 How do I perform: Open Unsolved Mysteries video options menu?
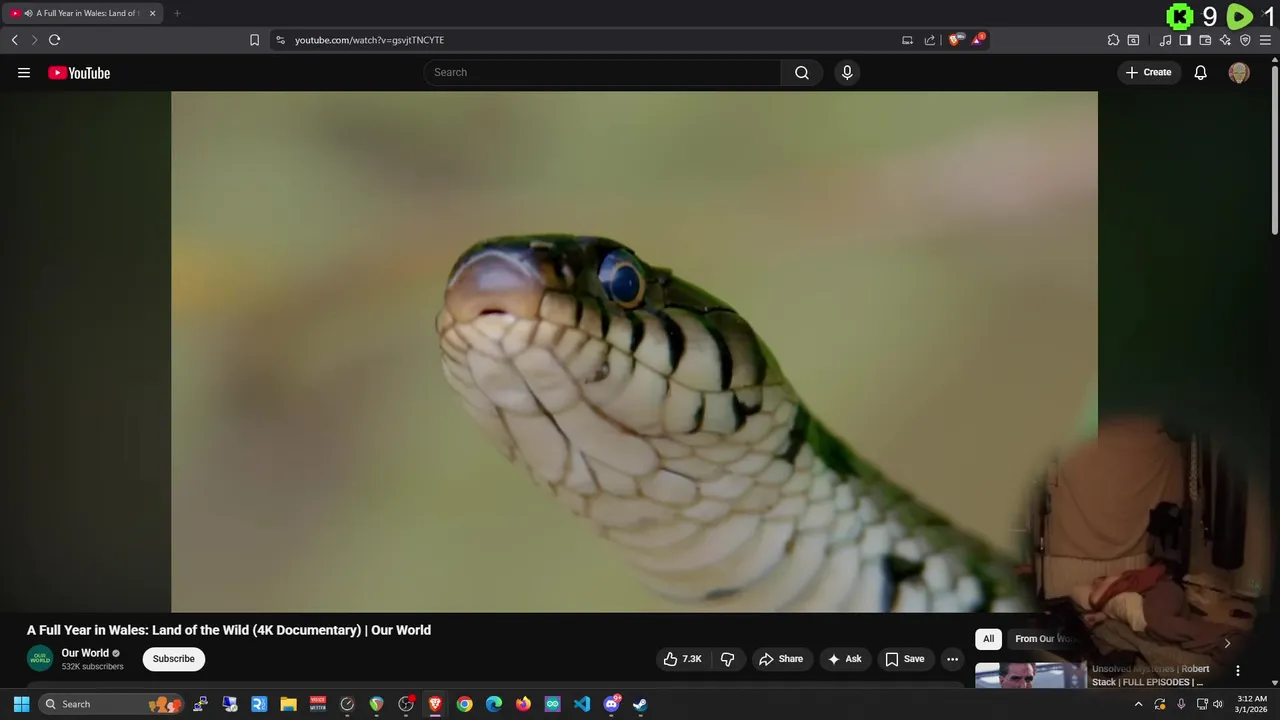click(x=1238, y=671)
